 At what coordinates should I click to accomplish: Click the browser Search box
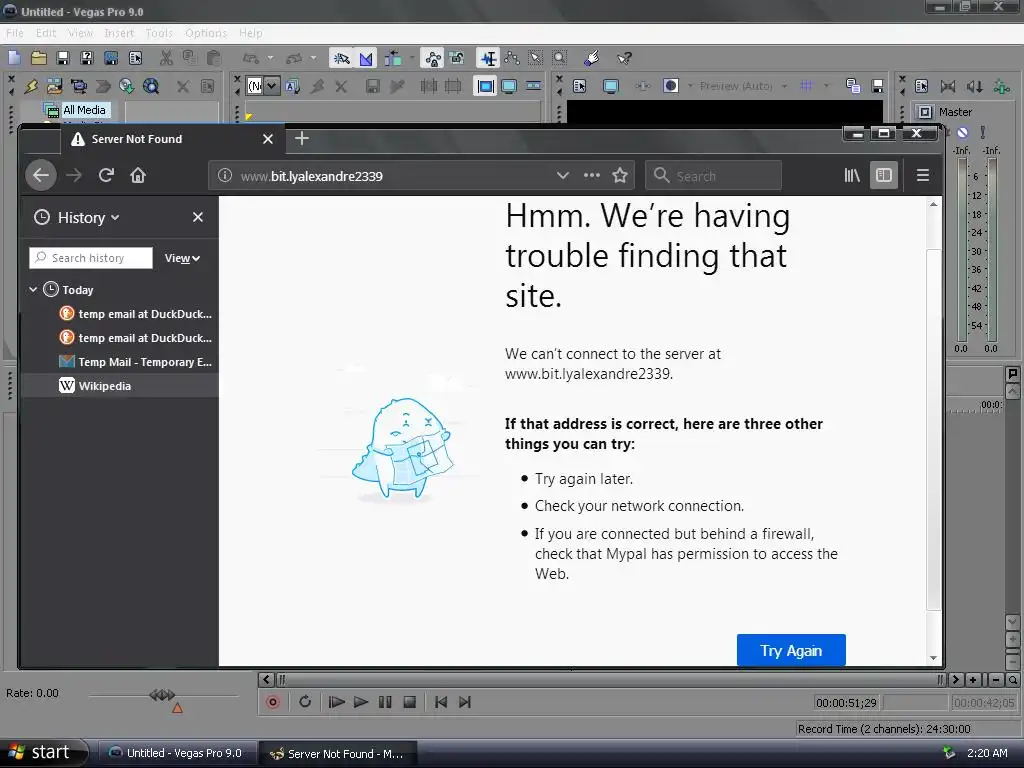click(713, 176)
